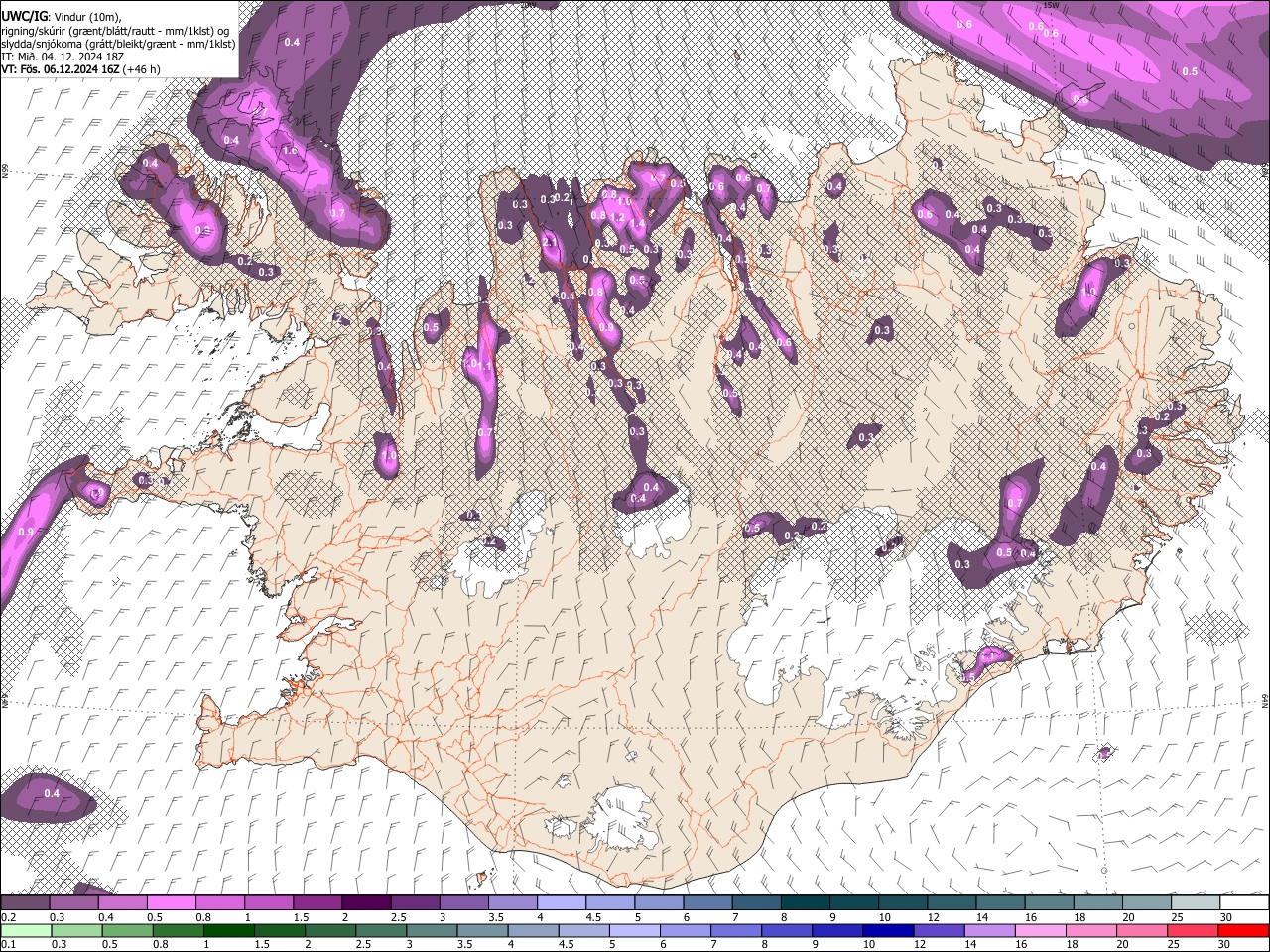Click the 64N latitude label on the right edge
Viewport: 1270px width, 952px height.
1264,699
